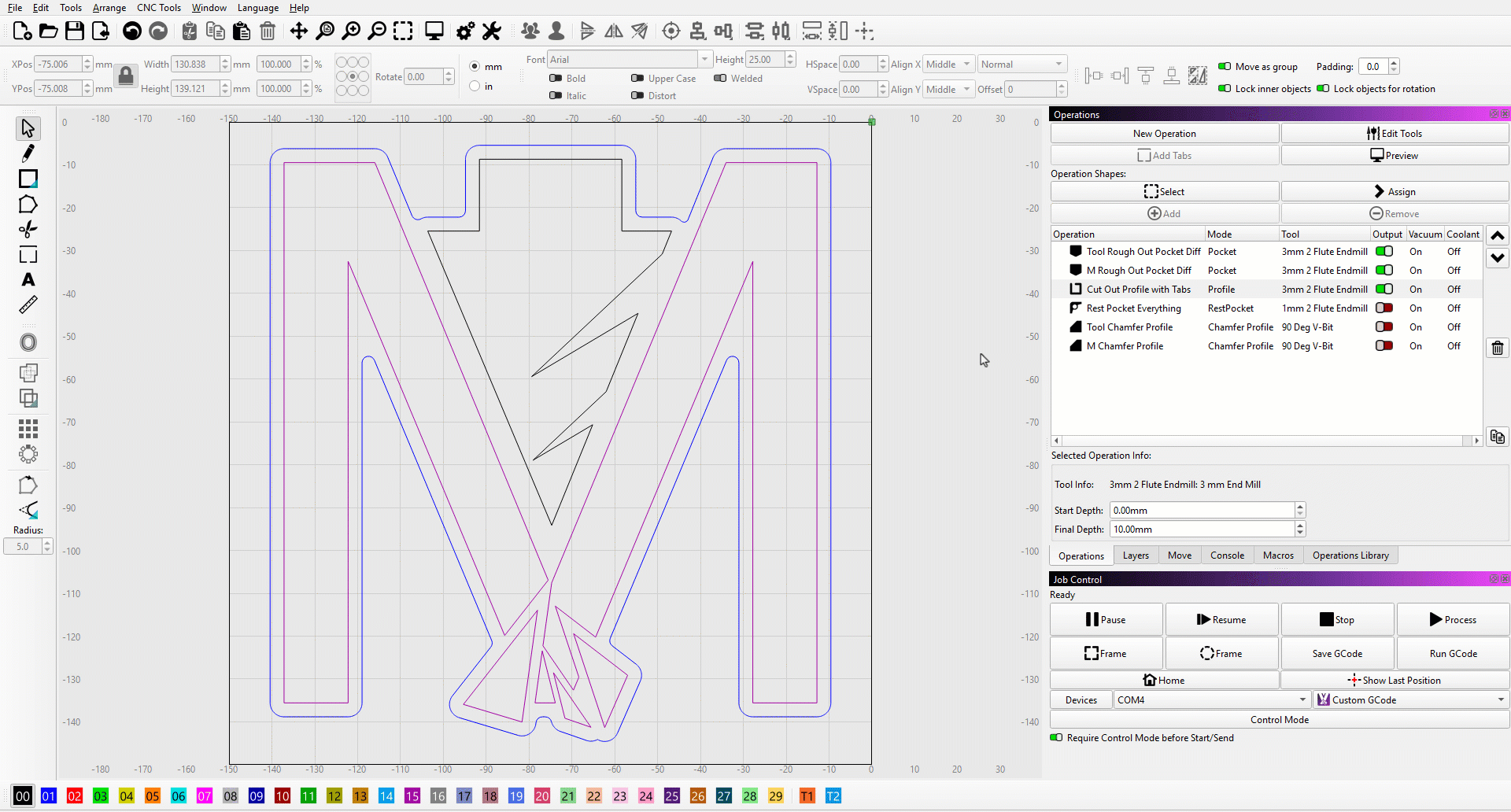The image size is (1511, 812).
Task: Choose the rectangle drawing tool
Action: tap(28, 179)
